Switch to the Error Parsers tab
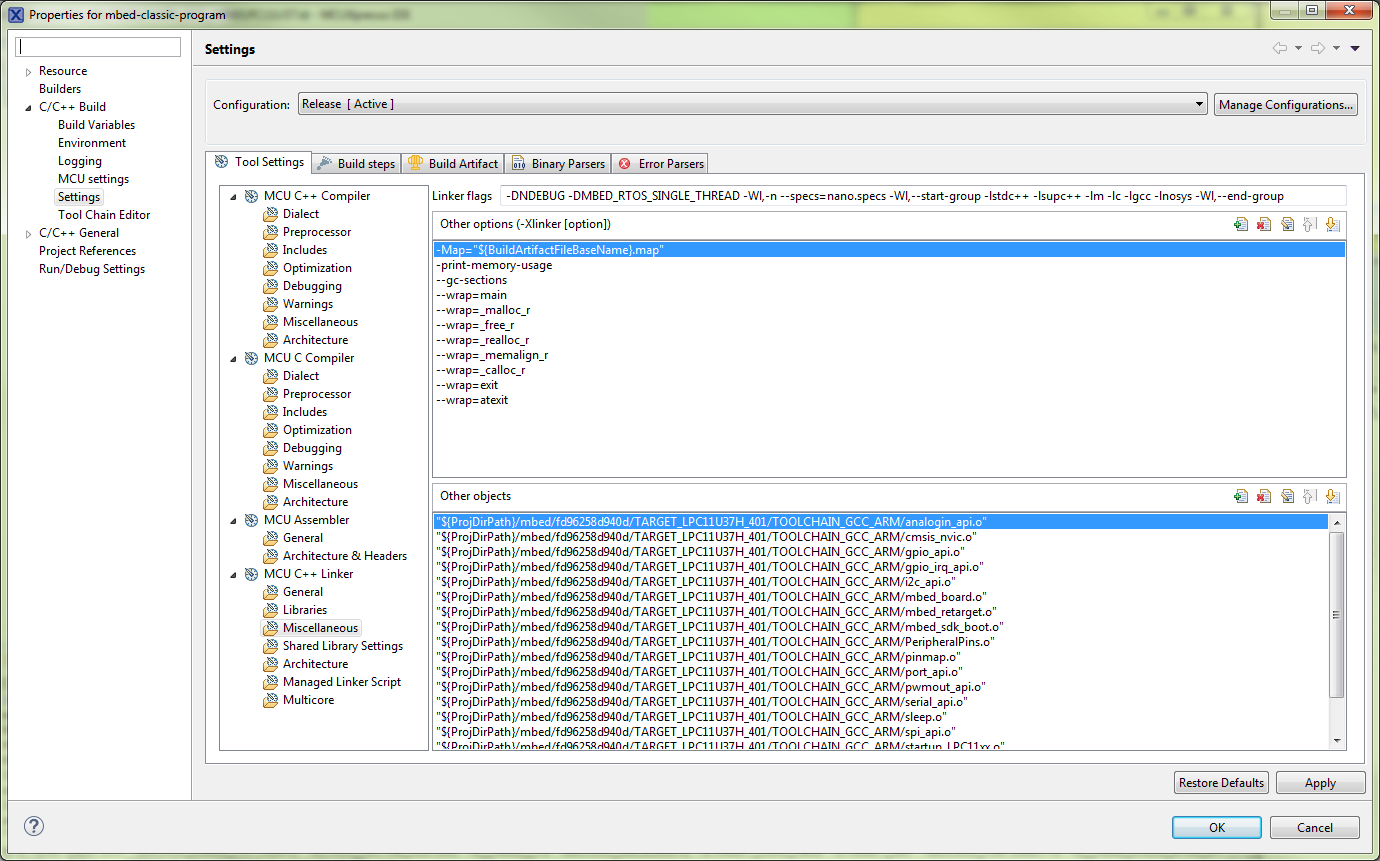 click(661, 163)
